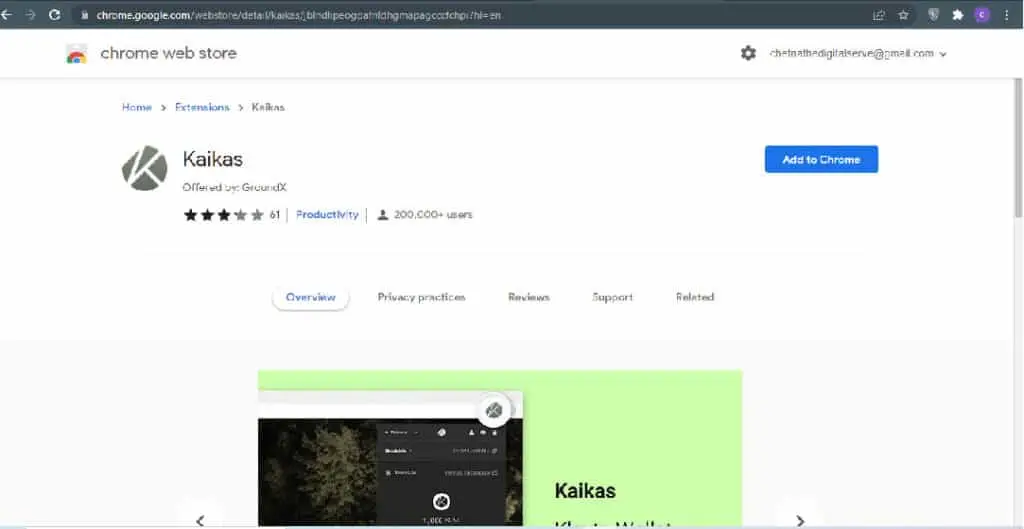Click the Kaikas extension title
This screenshot has width=1024, height=529.
(x=213, y=159)
